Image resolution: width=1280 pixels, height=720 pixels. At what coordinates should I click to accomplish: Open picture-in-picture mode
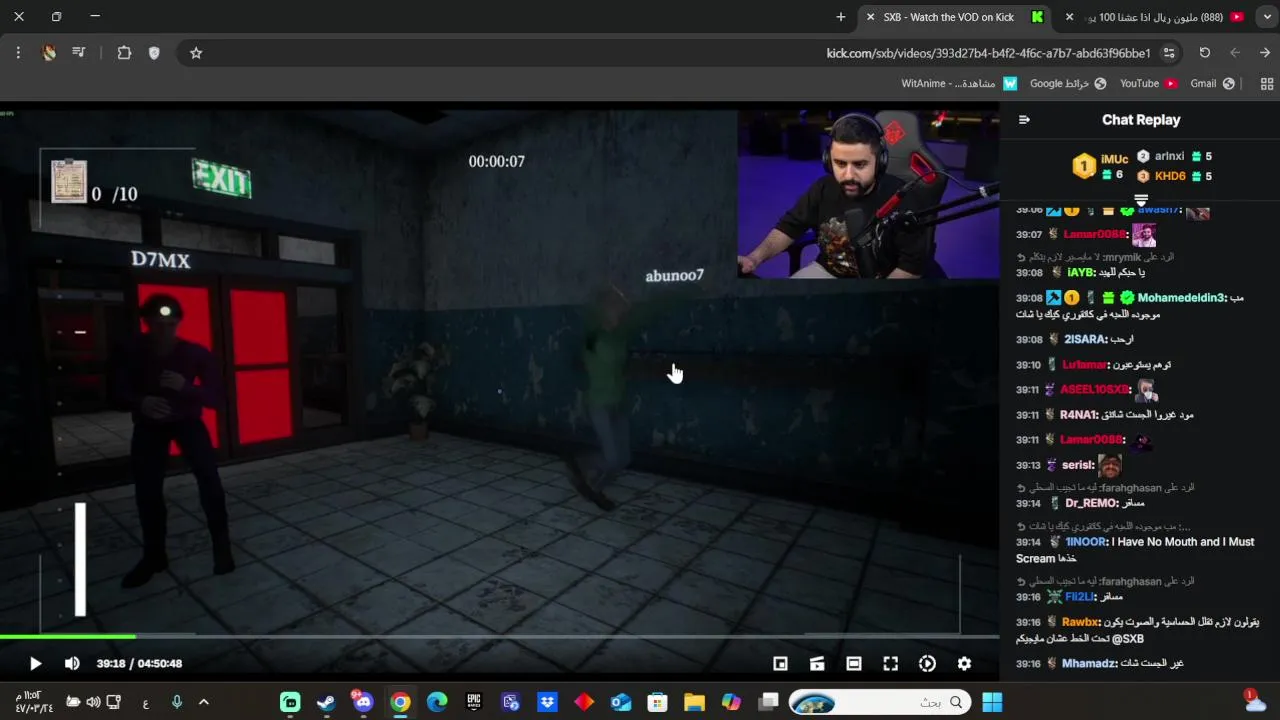[x=780, y=663]
